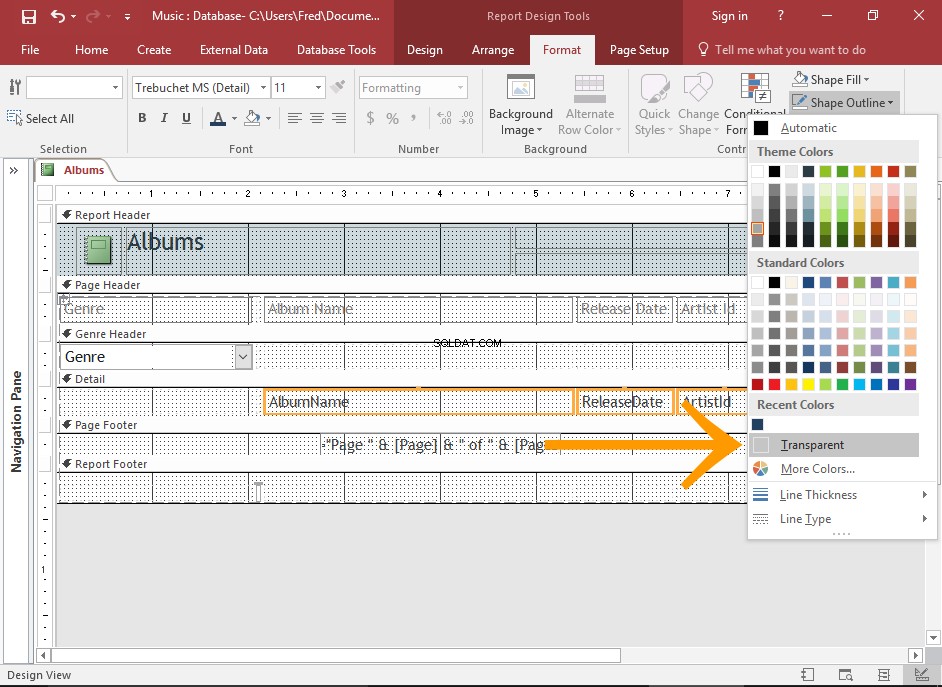The width and height of the screenshot is (942, 687).
Task: Toggle Underline formatting
Action: 186,118
